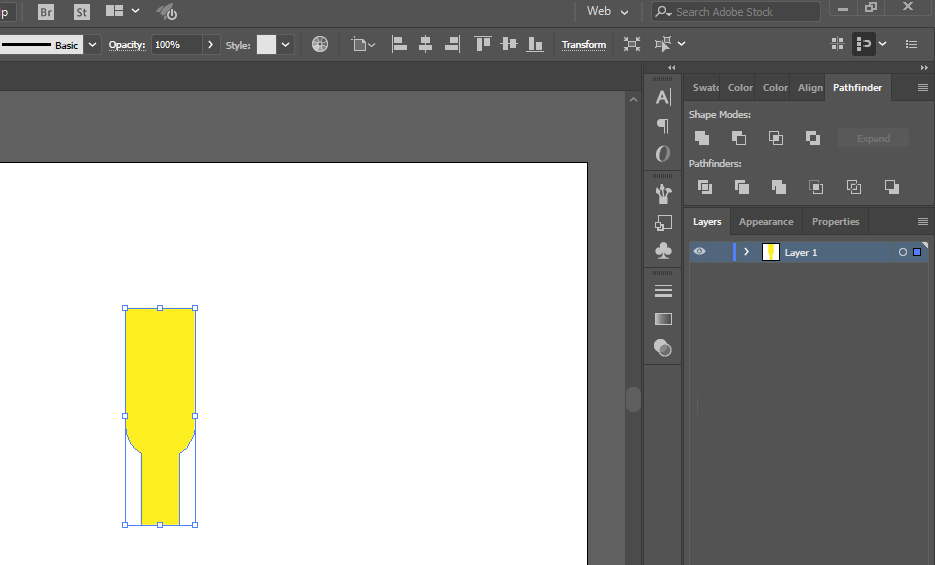Select the Pathfinder tab
The width and height of the screenshot is (935, 565).
tap(857, 88)
